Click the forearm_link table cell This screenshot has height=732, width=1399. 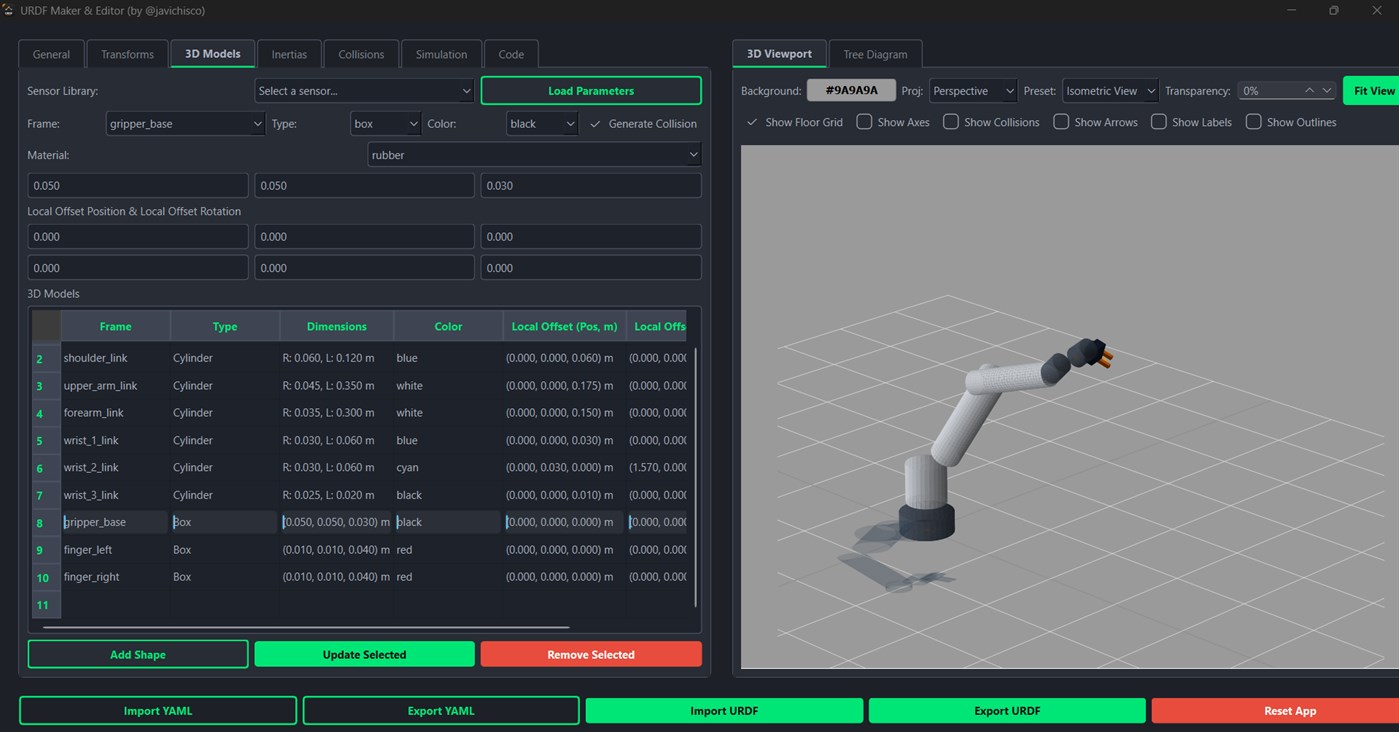115,413
